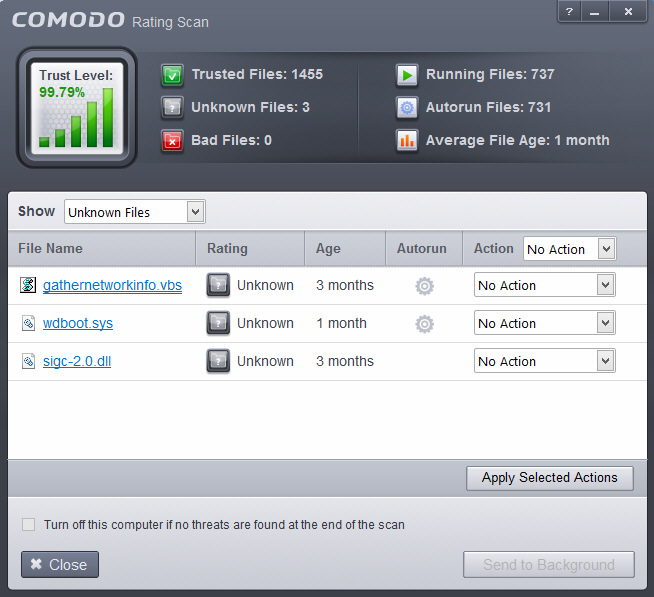
Task: Click the green Trusted Files checkmark icon
Action: 172,75
